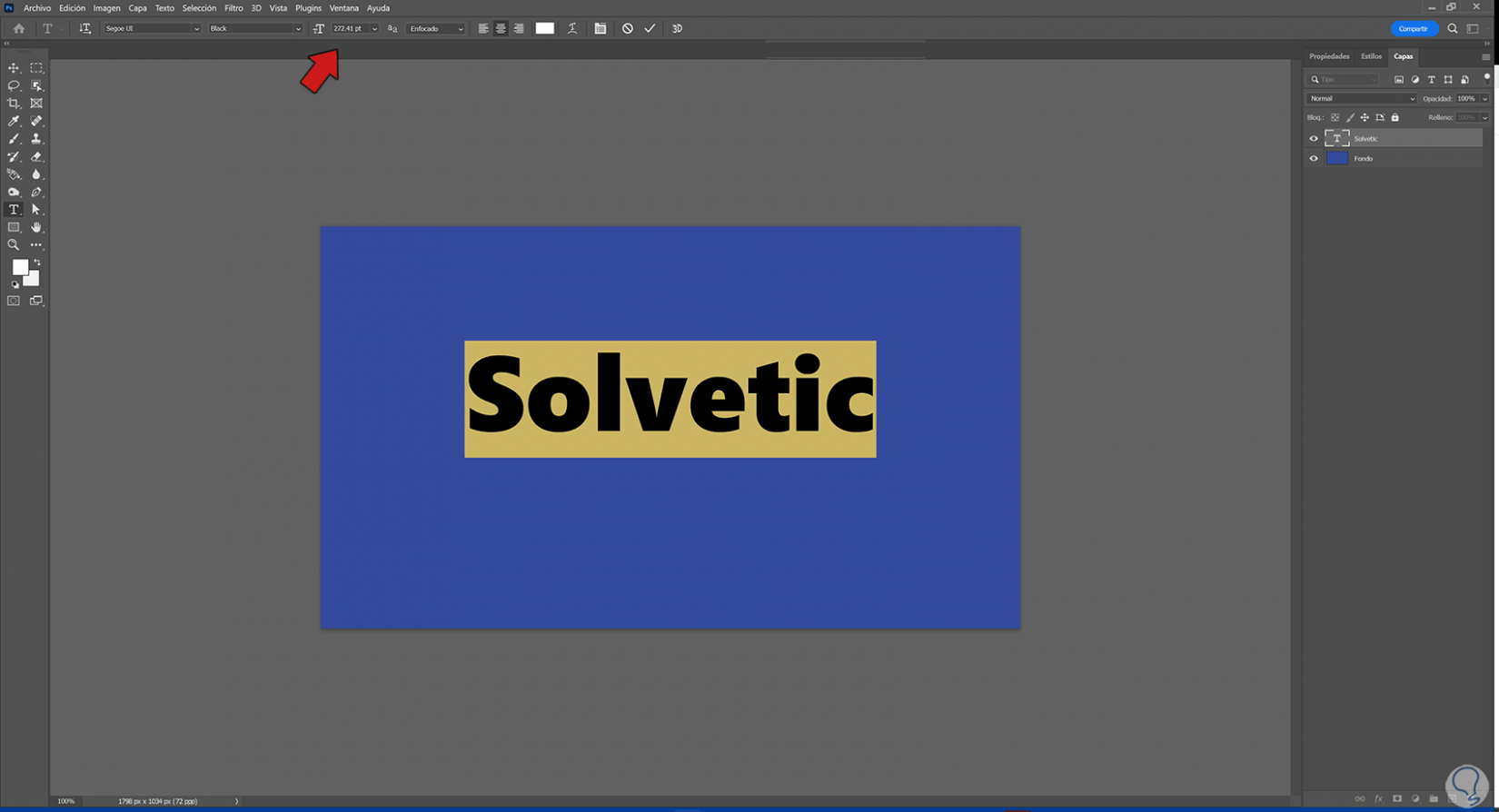Open the Archivo menu
The width and height of the screenshot is (1499, 812).
pos(37,8)
